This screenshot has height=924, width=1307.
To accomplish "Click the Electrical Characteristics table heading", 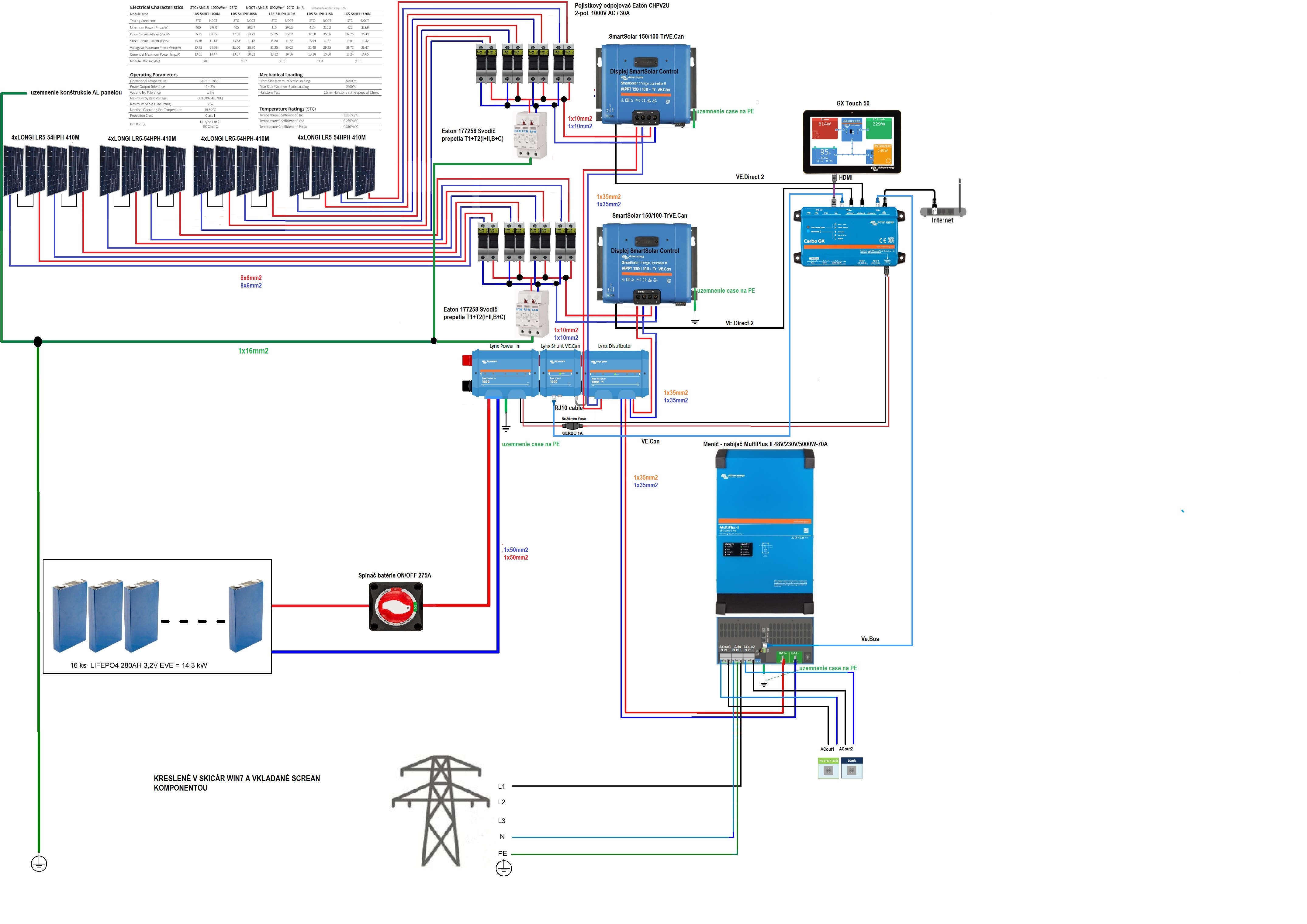I will (x=156, y=7).
